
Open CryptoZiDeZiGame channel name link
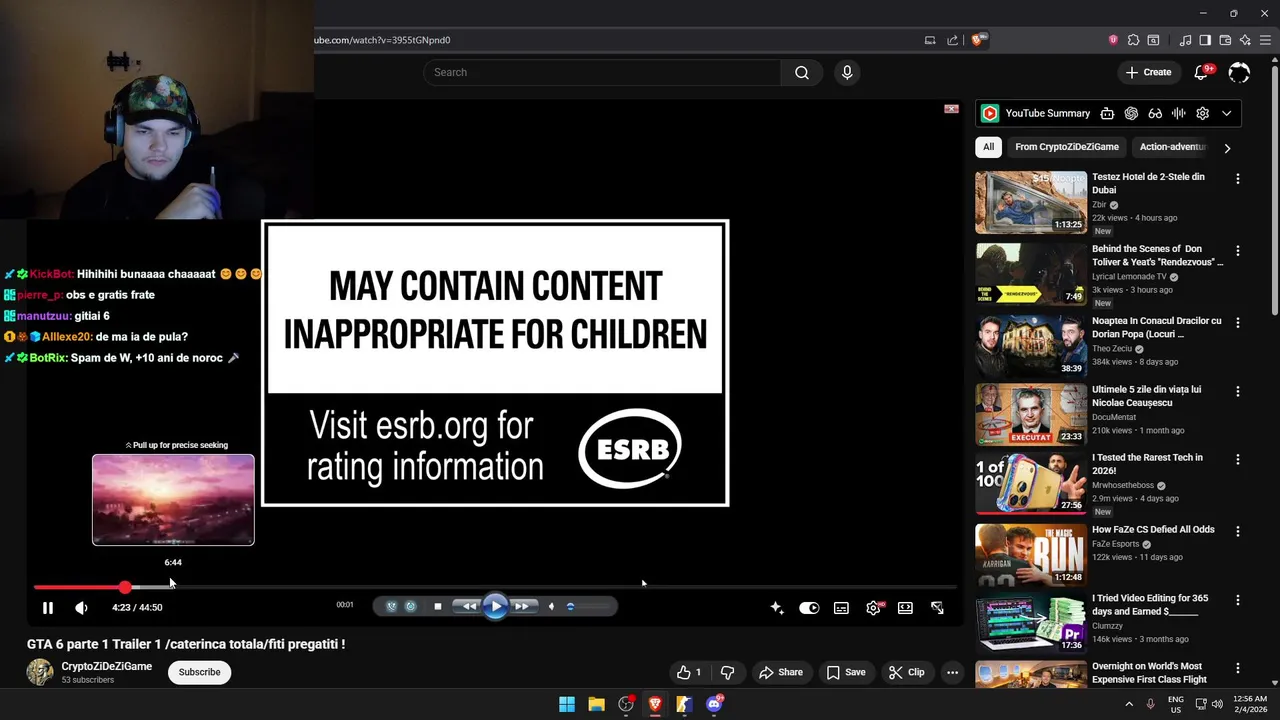[107, 666]
